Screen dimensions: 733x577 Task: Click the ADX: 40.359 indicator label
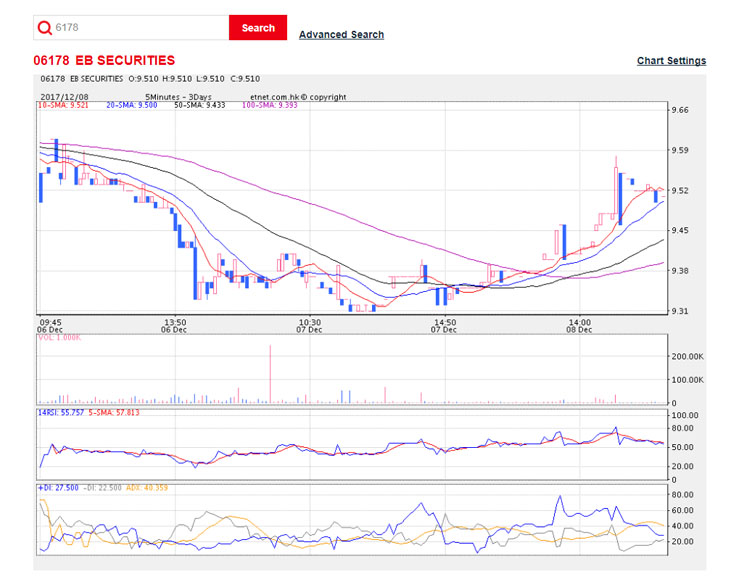[147, 488]
